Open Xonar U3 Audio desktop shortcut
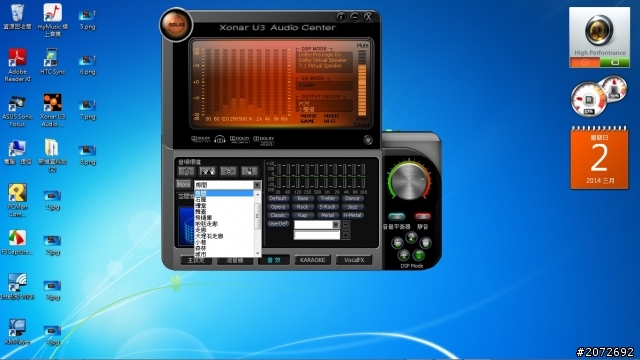640x360 pixels. pos(53,110)
